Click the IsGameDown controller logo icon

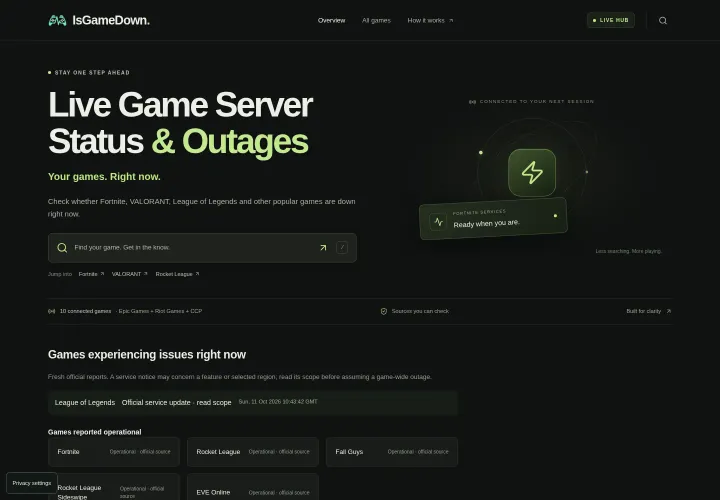click(x=57, y=20)
